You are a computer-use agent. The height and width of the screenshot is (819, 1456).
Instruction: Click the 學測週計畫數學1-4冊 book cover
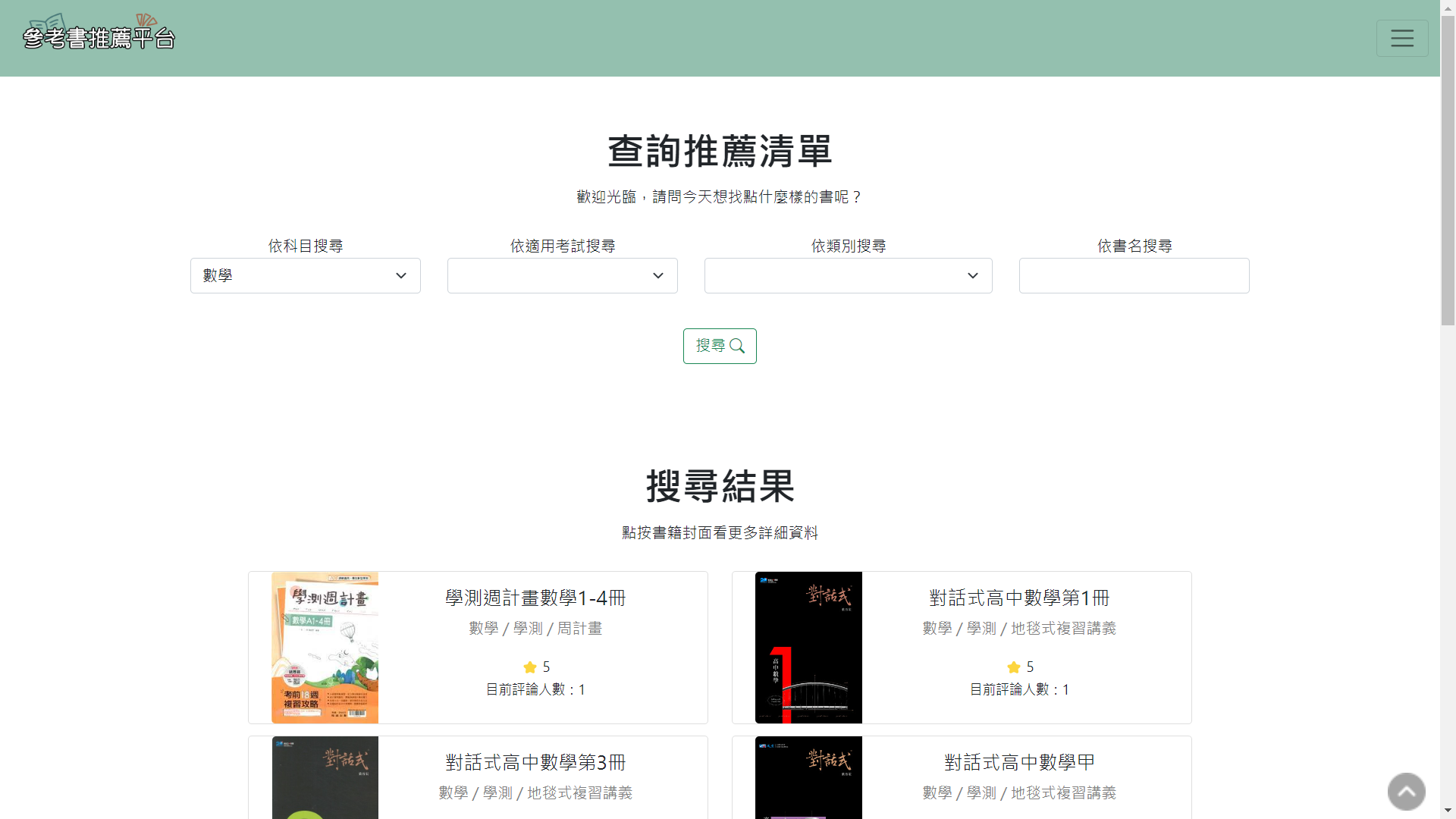pyautogui.click(x=325, y=647)
